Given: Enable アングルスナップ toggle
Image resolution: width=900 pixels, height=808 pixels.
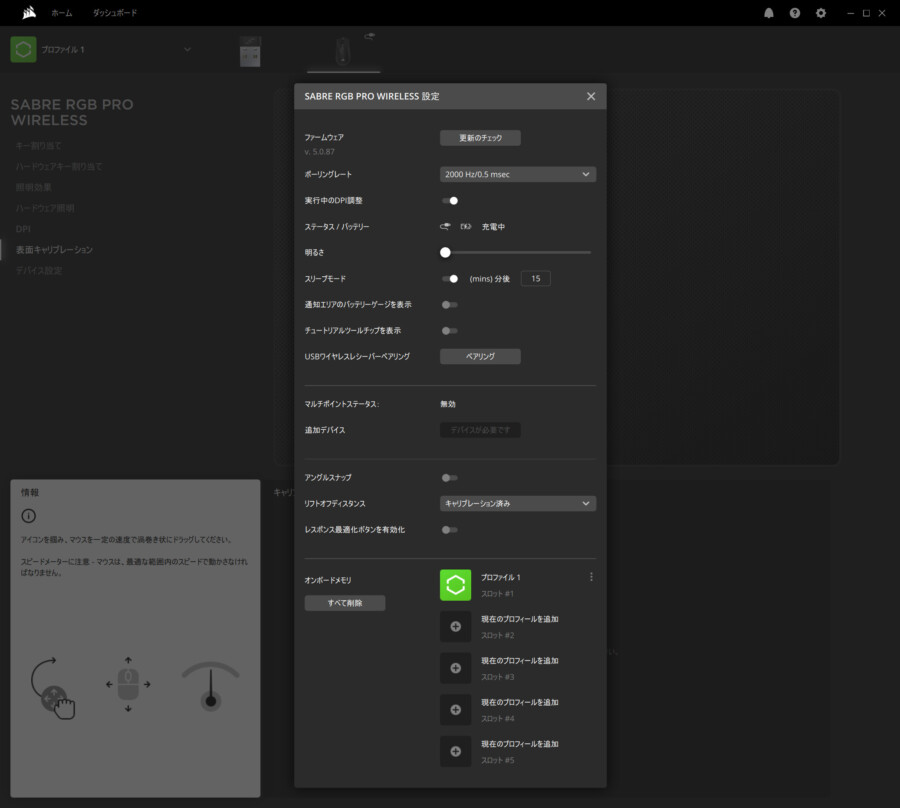Looking at the screenshot, I should (450, 478).
